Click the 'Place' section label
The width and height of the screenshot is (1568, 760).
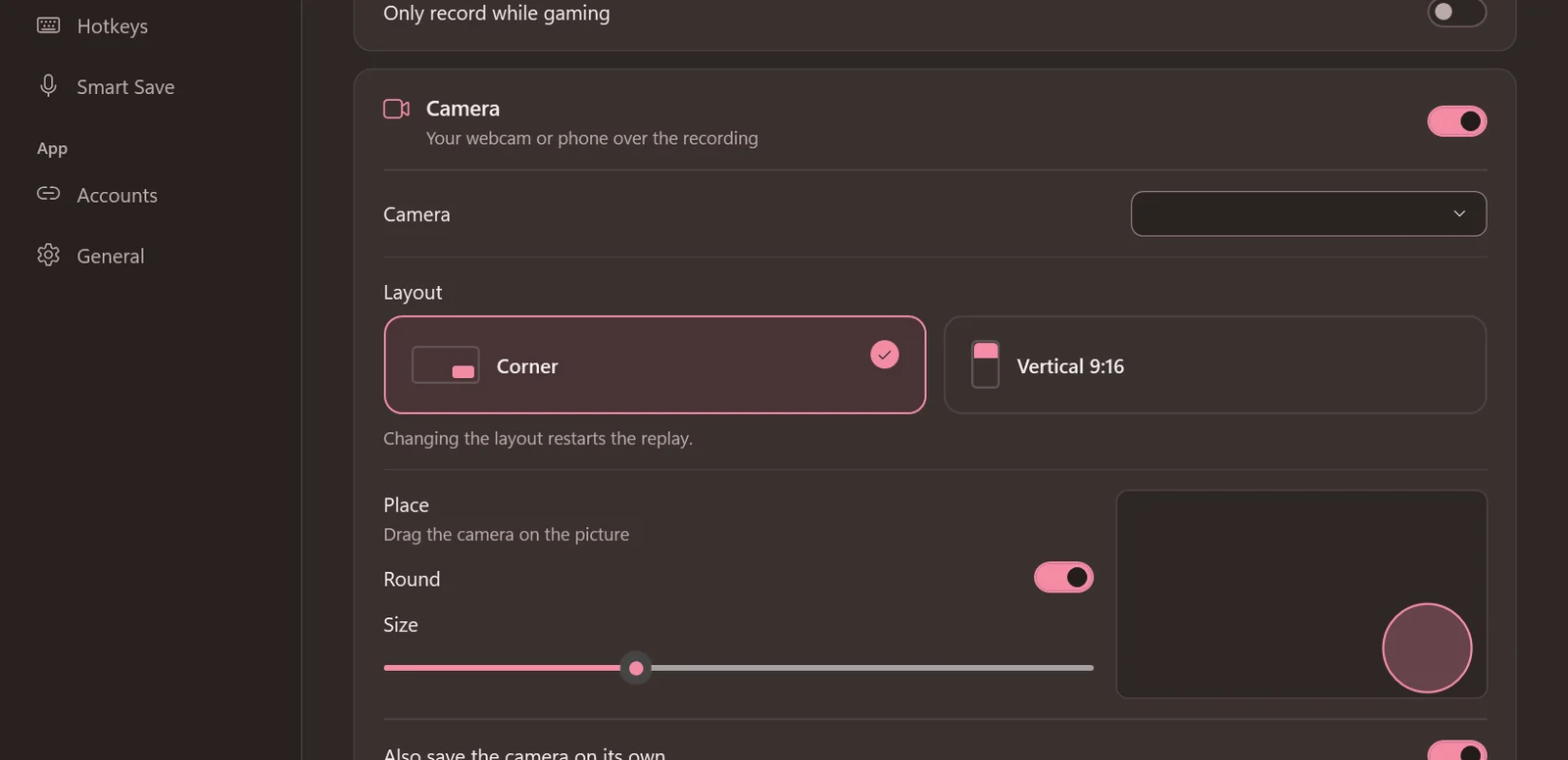[x=407, y=504]
